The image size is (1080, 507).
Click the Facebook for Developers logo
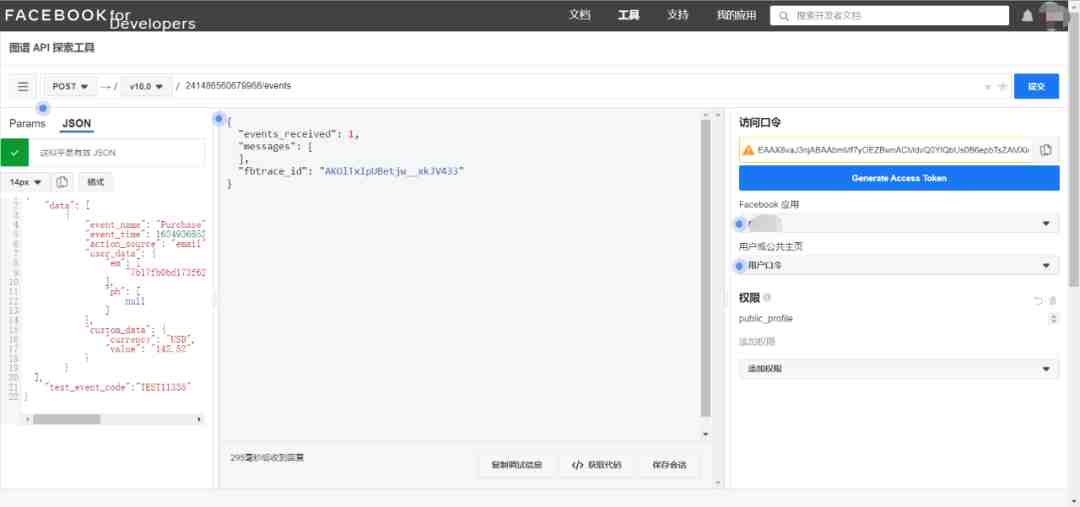[100, 17]
